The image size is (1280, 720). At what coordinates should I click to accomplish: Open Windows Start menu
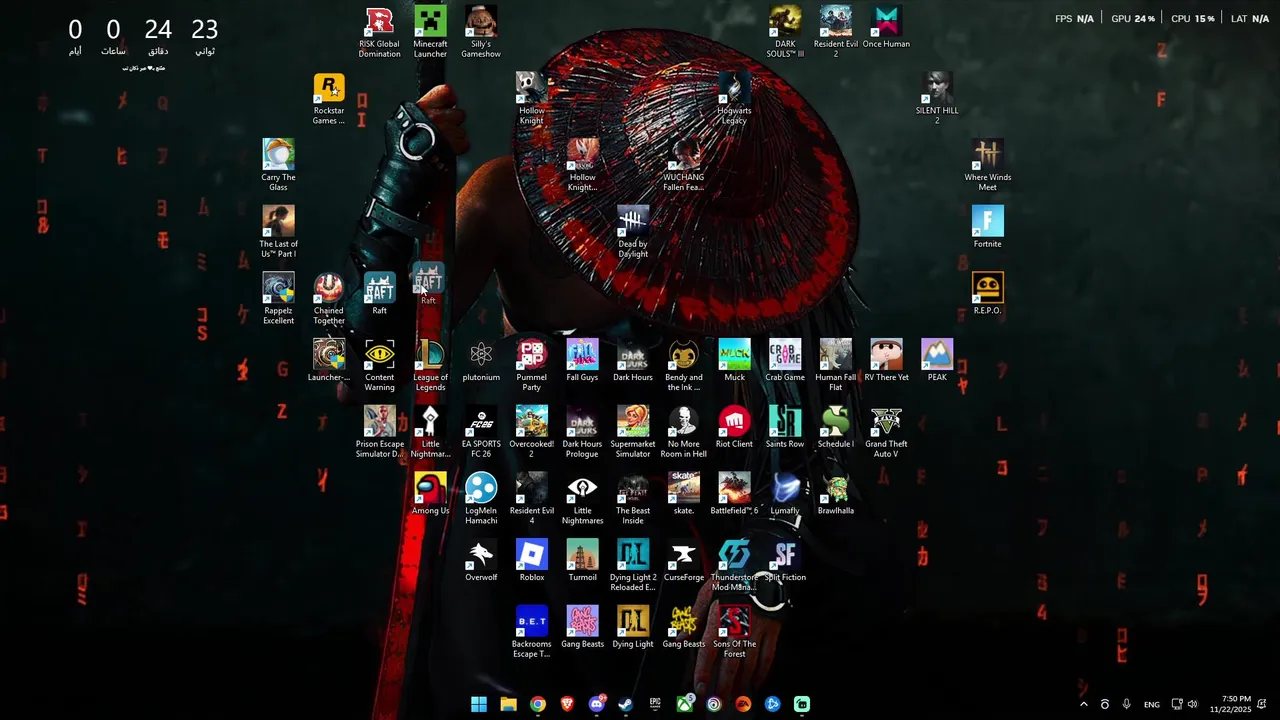click(479, 704)
